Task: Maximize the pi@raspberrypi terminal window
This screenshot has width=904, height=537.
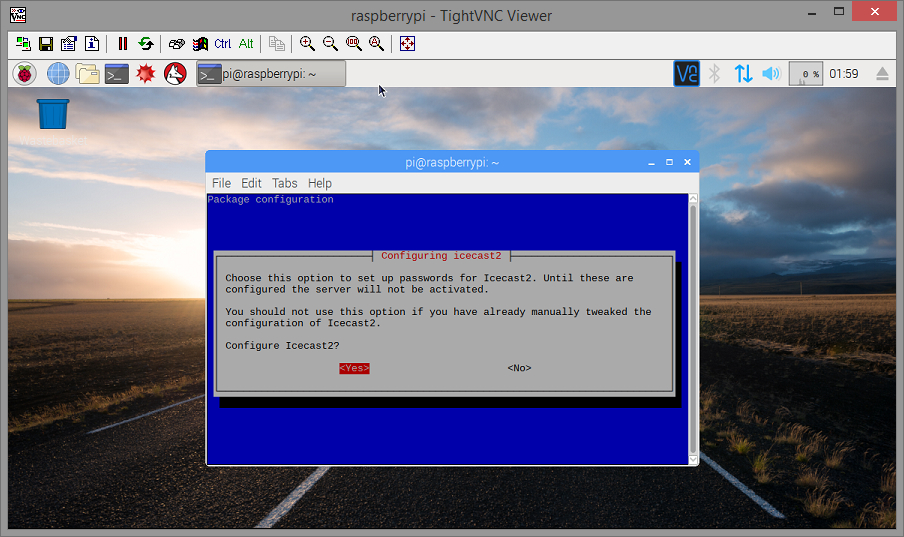Action: coord(669,163)
